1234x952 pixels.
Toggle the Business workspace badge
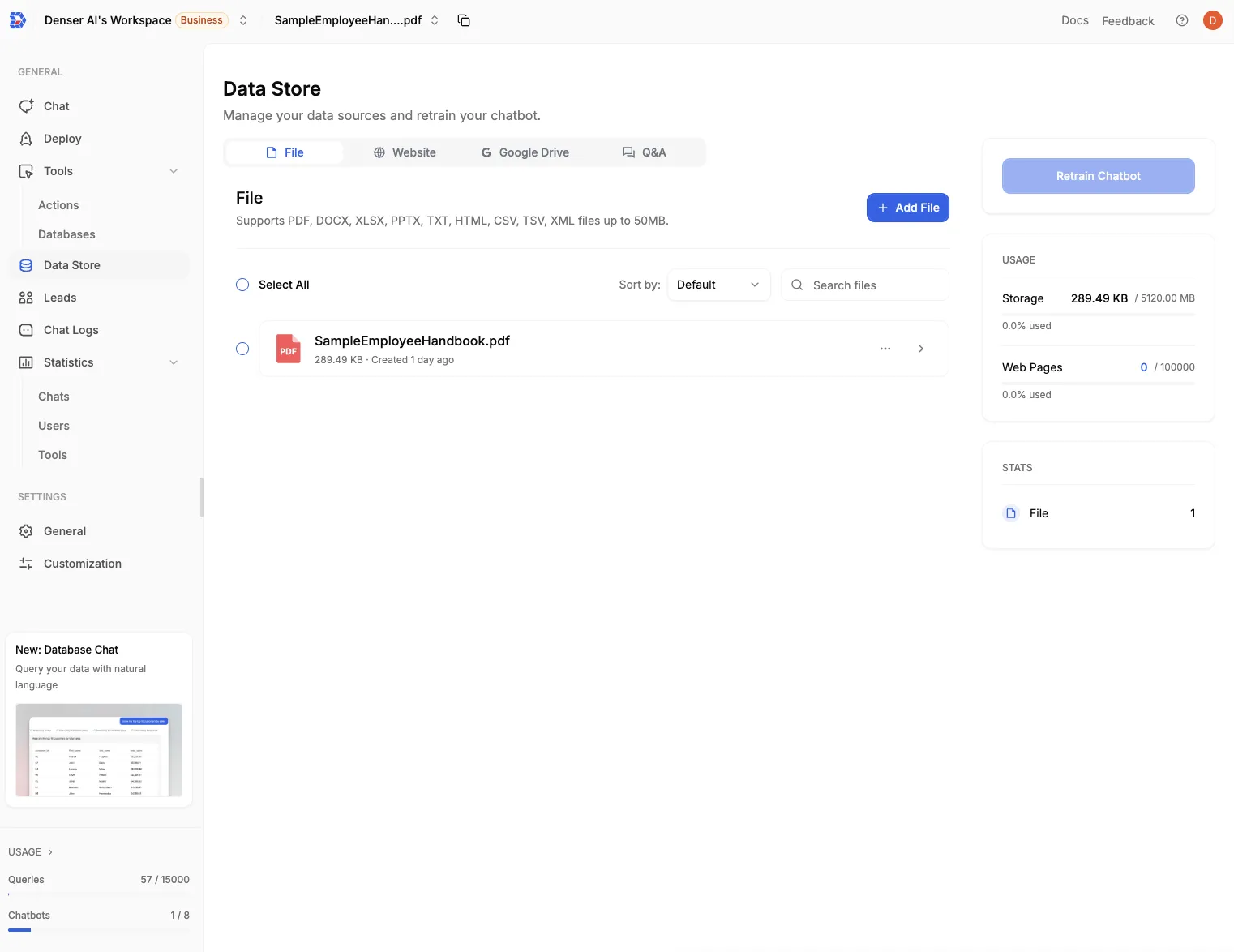tap(200, 19)
